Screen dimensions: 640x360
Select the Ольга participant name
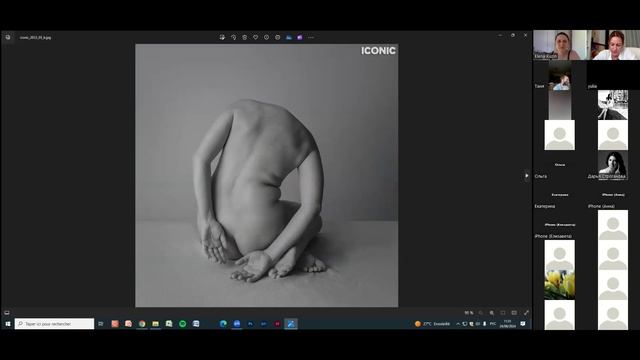541,176
